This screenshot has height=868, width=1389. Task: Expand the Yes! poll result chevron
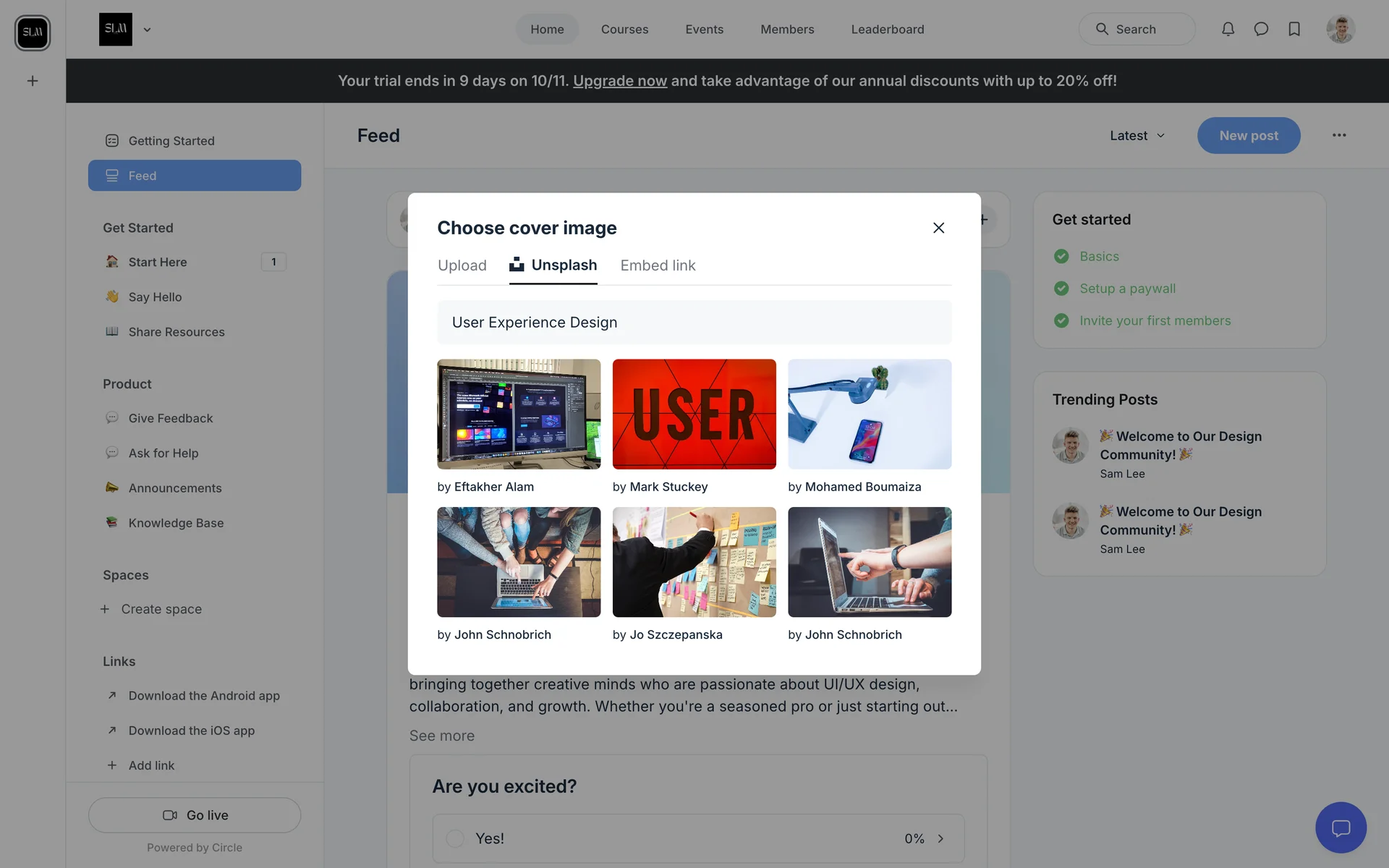pyautogui.click(x=940, y=838)
